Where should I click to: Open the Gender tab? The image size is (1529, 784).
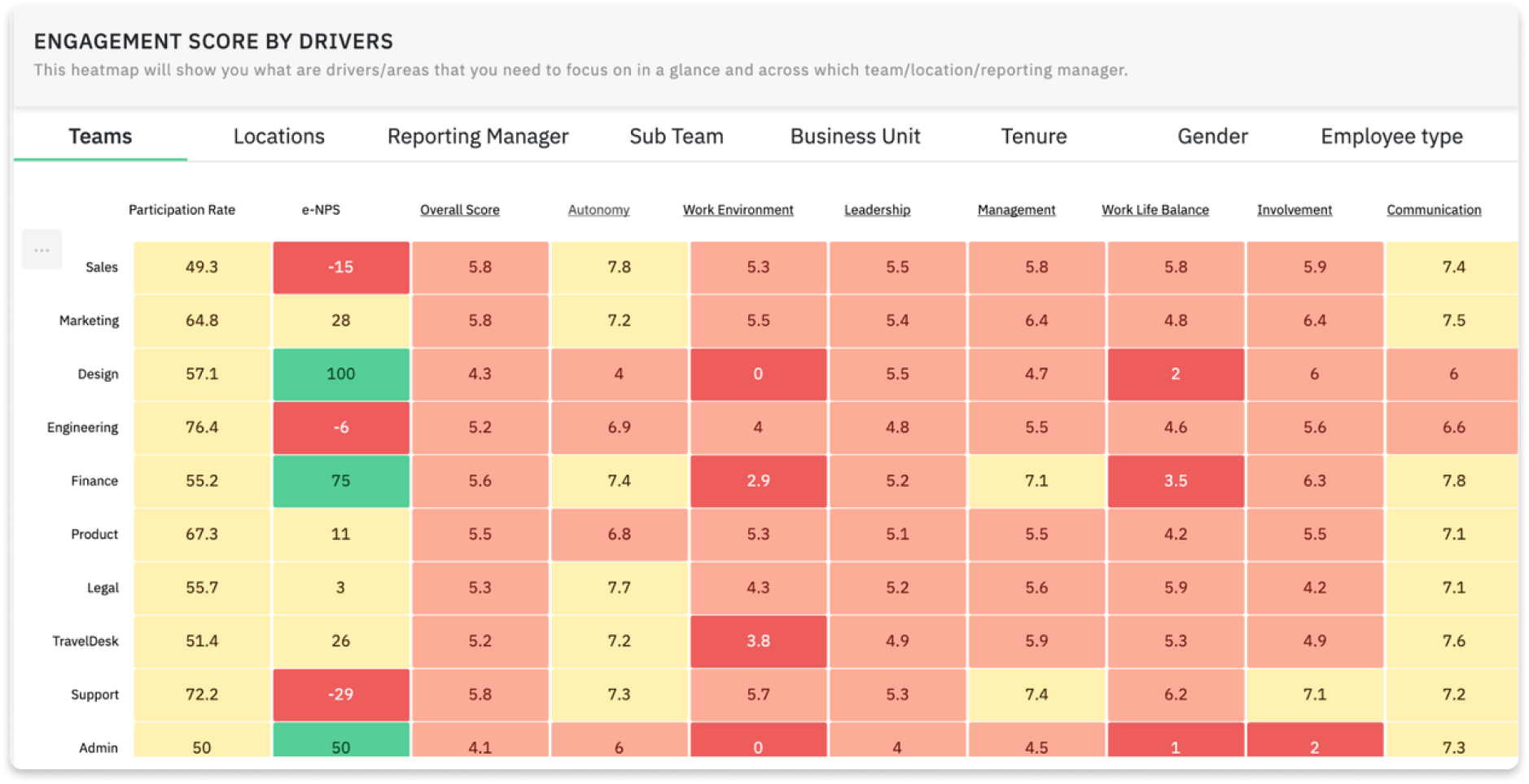(1211, 136)
